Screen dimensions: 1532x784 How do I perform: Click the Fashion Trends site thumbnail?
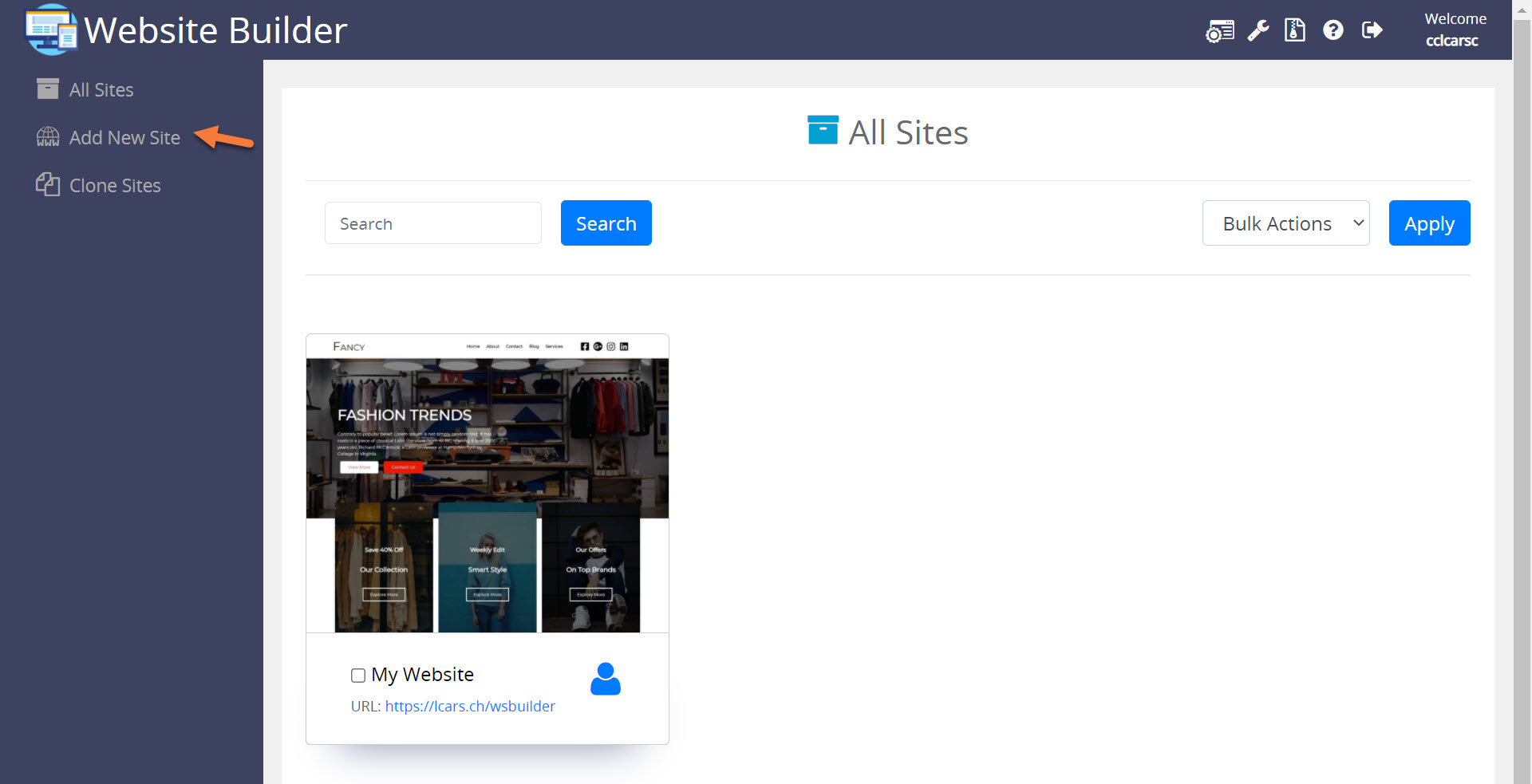click(x=487, y=483)
